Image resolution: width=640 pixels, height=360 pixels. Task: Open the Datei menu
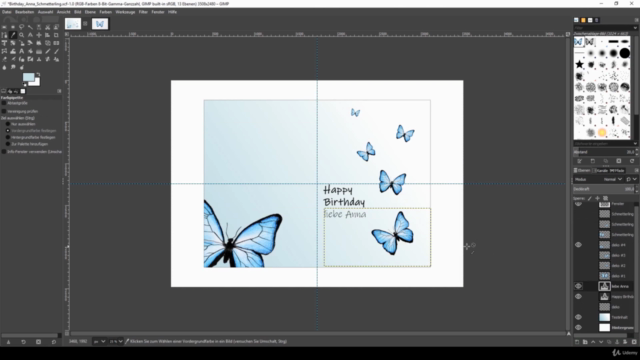[x=7, y=12]
